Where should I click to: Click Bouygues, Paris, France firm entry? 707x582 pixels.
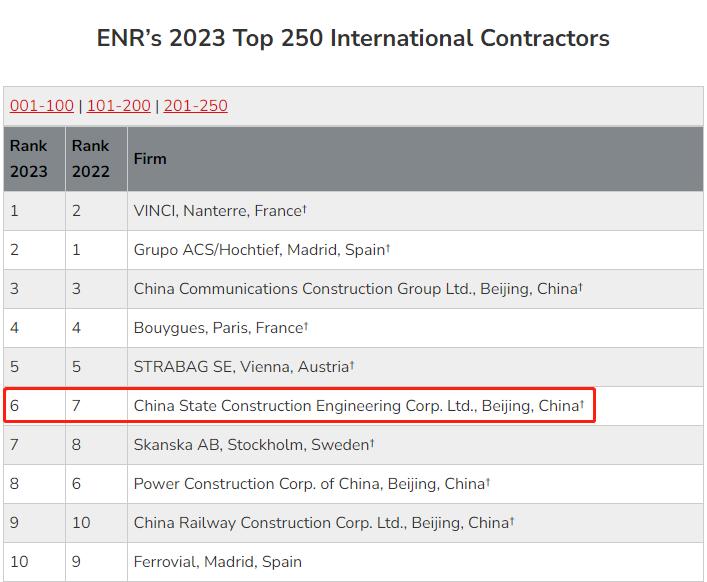[x=220, y=328]
